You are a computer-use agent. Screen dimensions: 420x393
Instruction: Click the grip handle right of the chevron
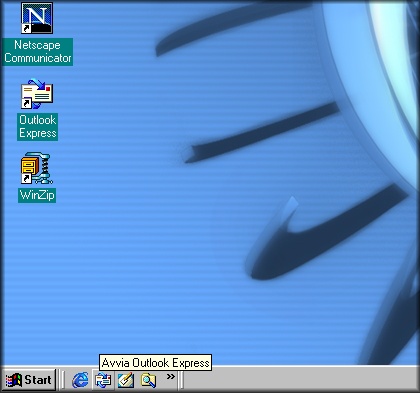[181, 380]
